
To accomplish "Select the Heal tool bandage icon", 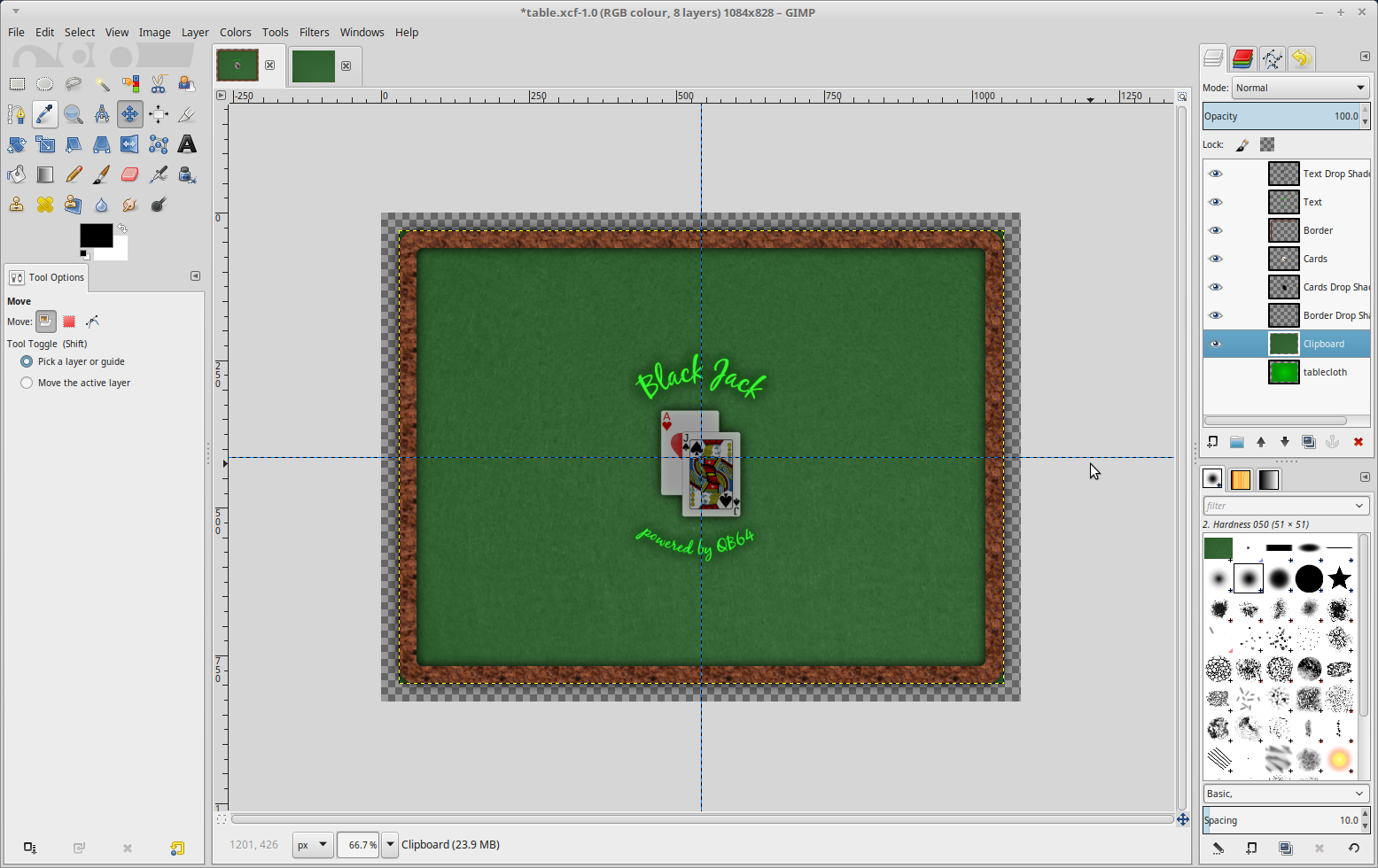I will point(45,205).
